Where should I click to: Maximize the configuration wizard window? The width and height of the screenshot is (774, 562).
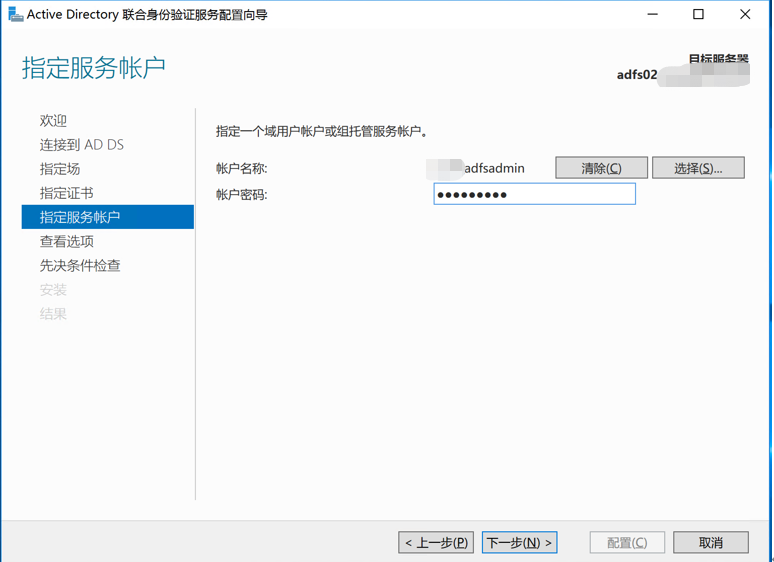[x=698, y=14]
